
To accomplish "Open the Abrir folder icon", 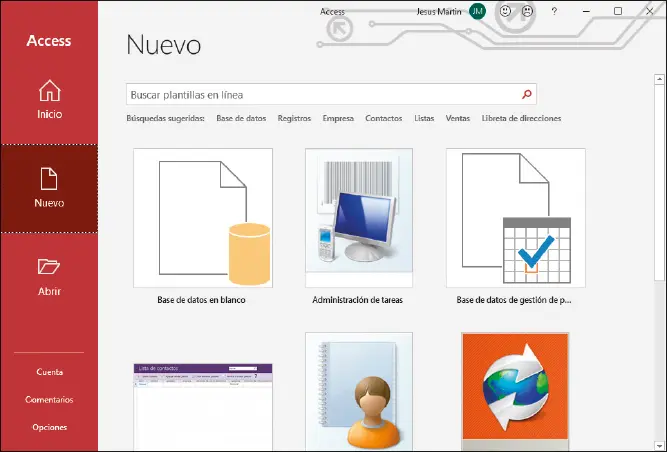I will pyautogui.click(x=49, y=267).
